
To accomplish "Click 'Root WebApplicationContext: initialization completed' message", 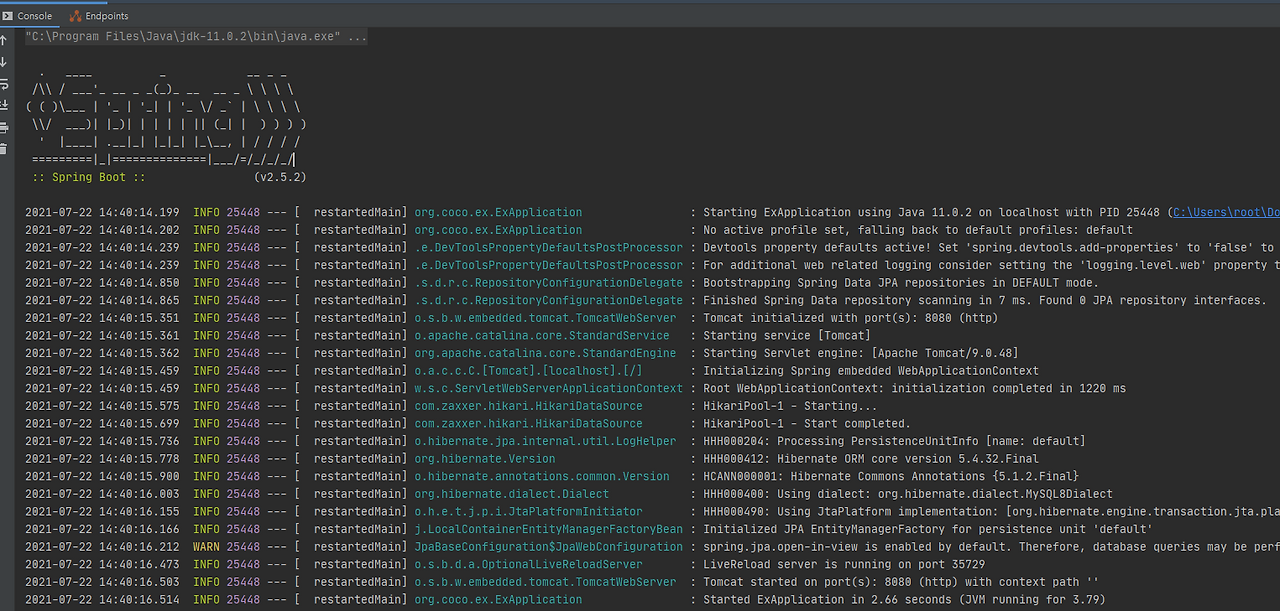I will [914, 388].
